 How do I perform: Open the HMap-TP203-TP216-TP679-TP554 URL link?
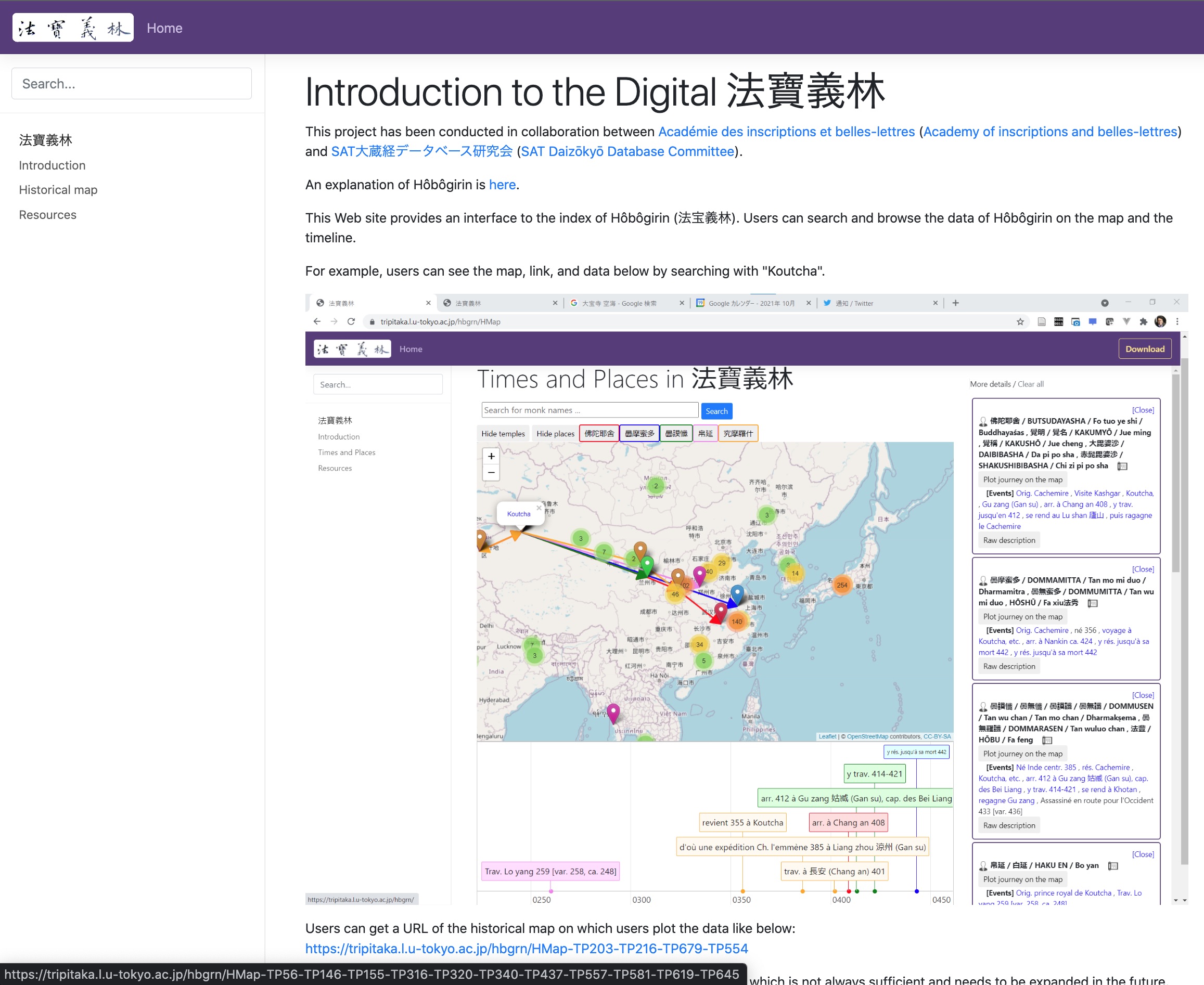pos(526,948)
